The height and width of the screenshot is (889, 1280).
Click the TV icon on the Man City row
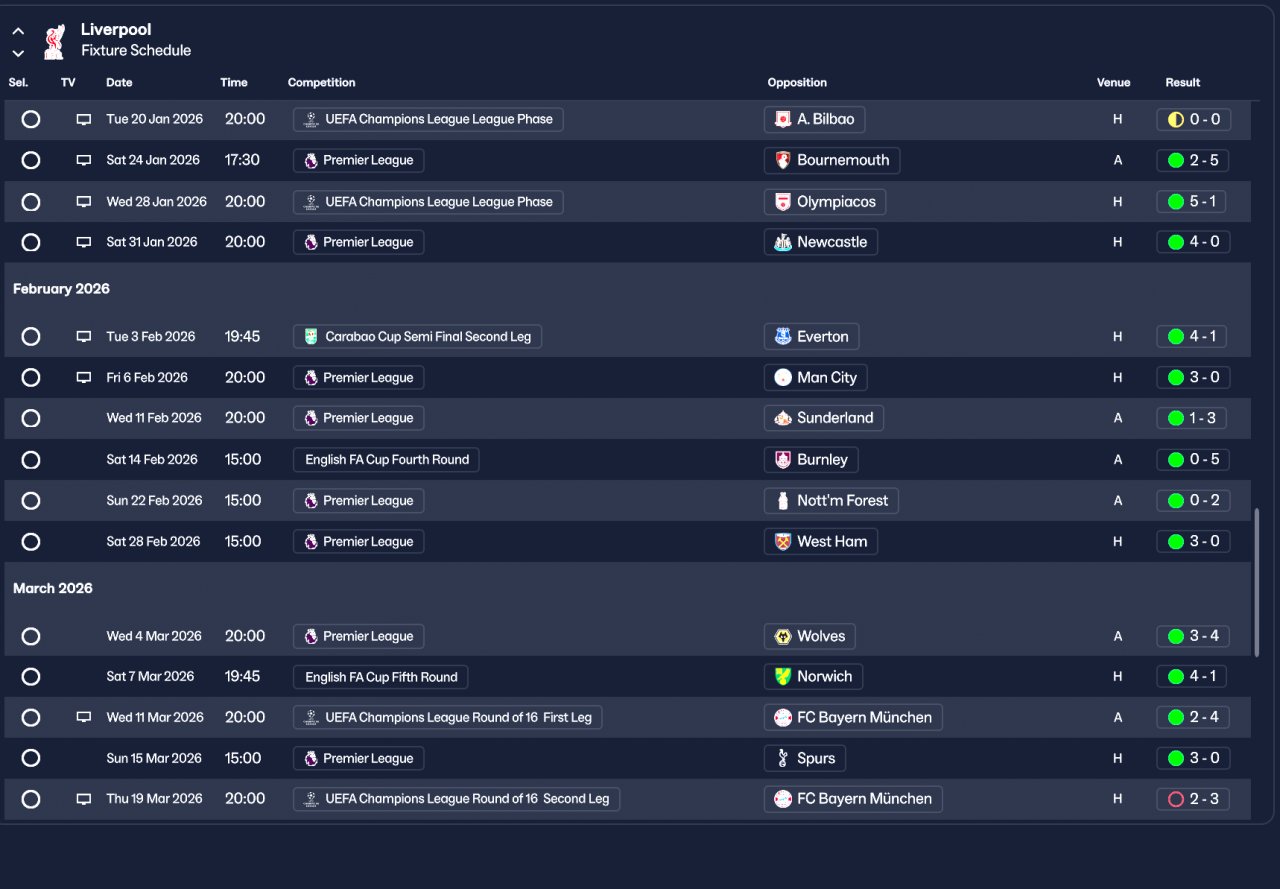click(x=84, y=378)
